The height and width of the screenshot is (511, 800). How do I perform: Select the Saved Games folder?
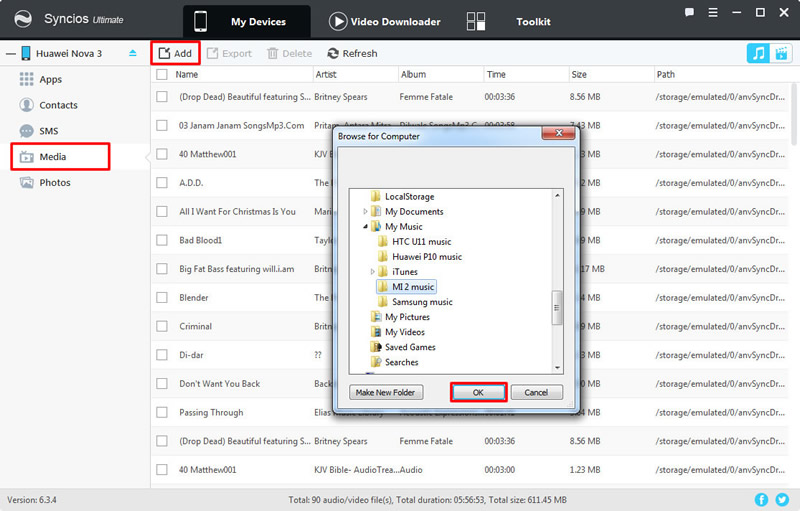coord(403,347)
